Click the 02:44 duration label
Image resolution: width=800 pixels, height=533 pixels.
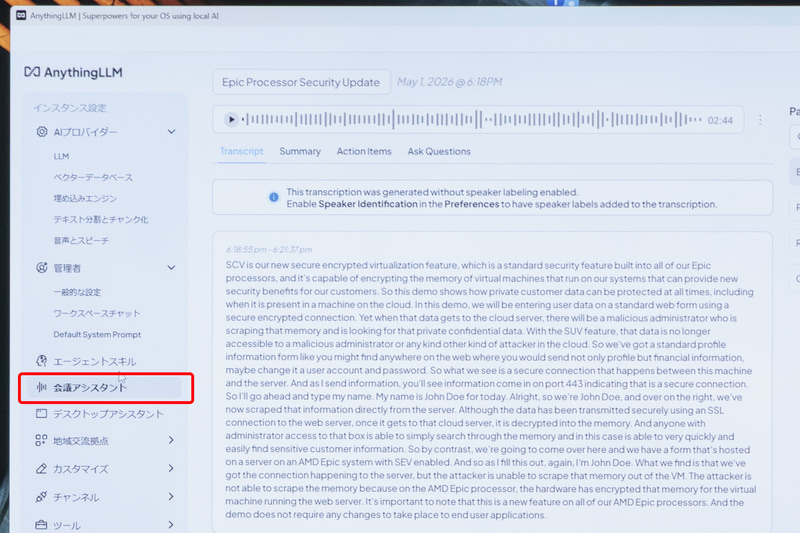point(720,120)
